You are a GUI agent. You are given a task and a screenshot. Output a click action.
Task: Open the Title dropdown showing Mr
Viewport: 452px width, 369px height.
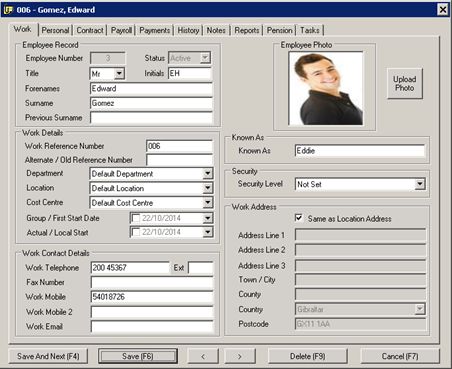[x=119, y=73]
